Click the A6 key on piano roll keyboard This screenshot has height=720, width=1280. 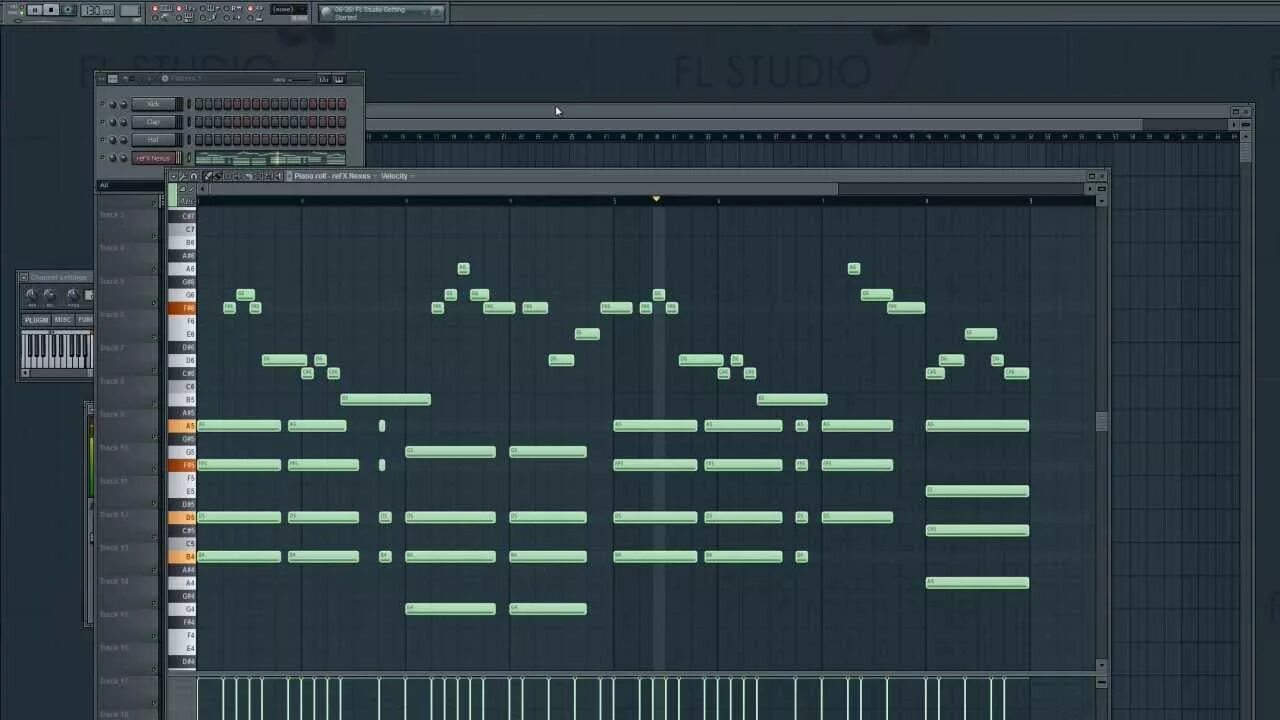[182, 269]
